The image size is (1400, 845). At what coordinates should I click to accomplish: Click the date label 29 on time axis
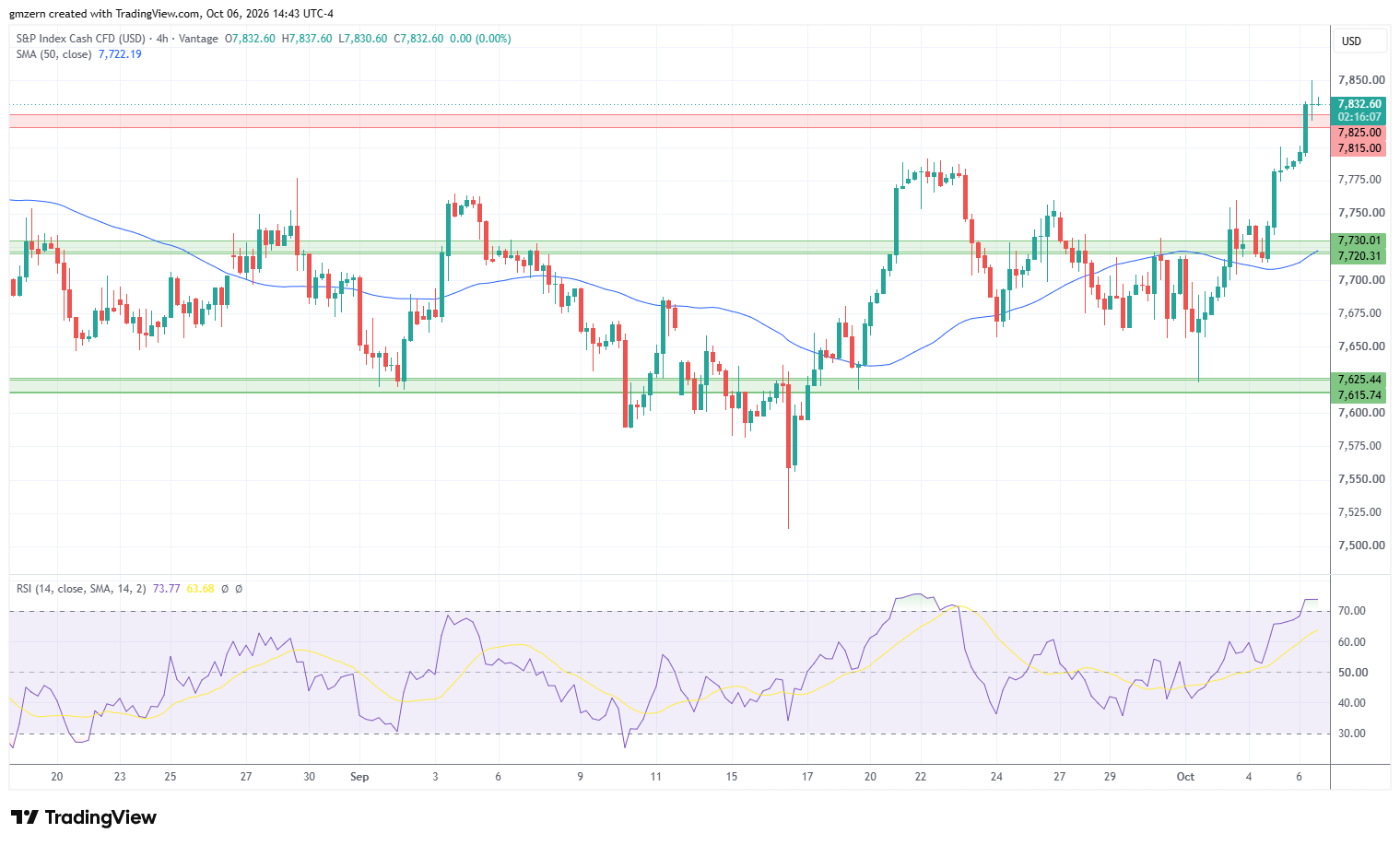coord(1110,777)
